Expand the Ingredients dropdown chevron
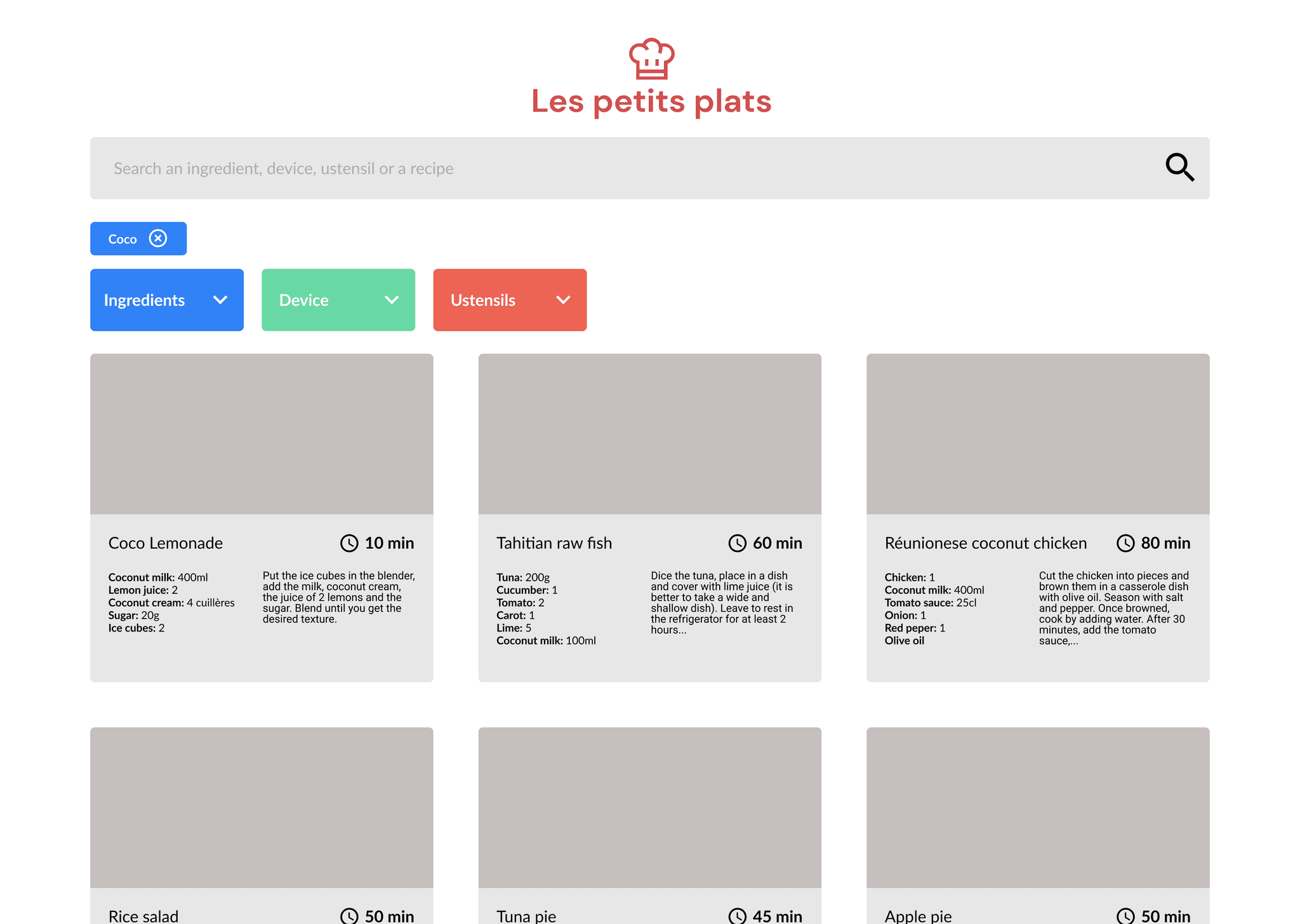Image resolution: width=1300 pixels, height=924 pixels. (220, 300)
